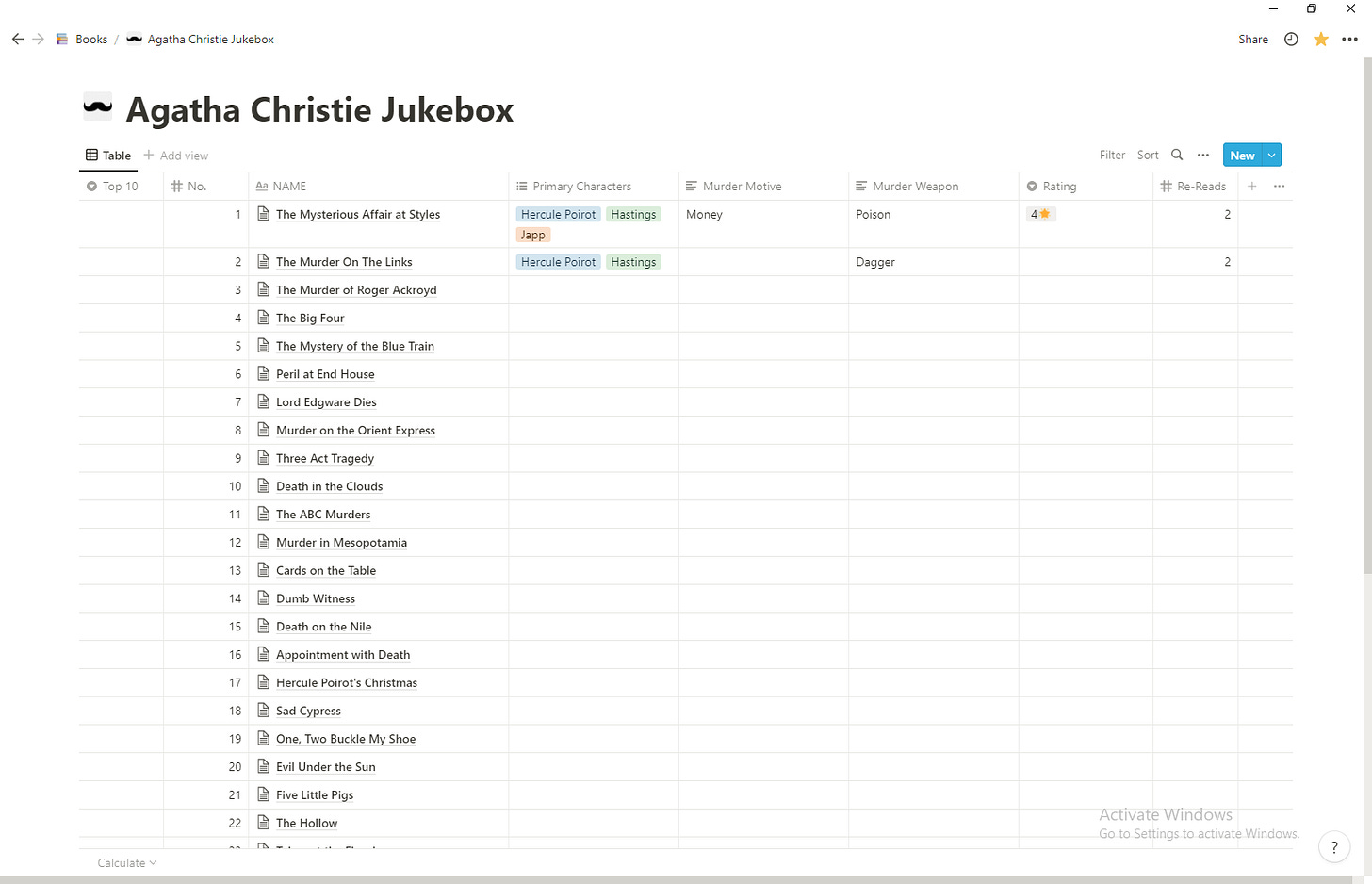Click the page icon of The ABC Murders
Screen dimensions: 1372x884
(264, 514)
